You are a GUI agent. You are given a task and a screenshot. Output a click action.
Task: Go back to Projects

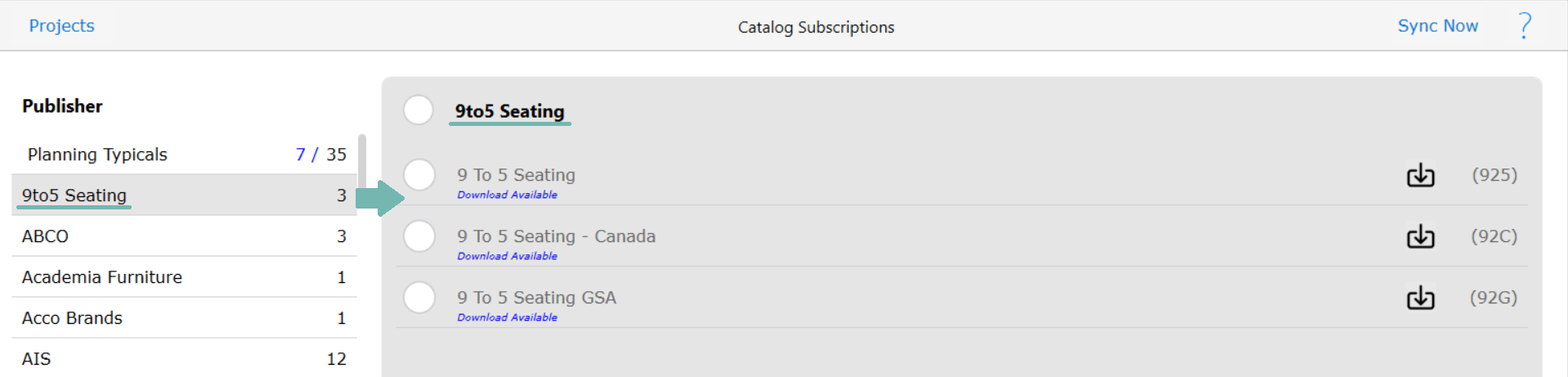tap(62, 26)
